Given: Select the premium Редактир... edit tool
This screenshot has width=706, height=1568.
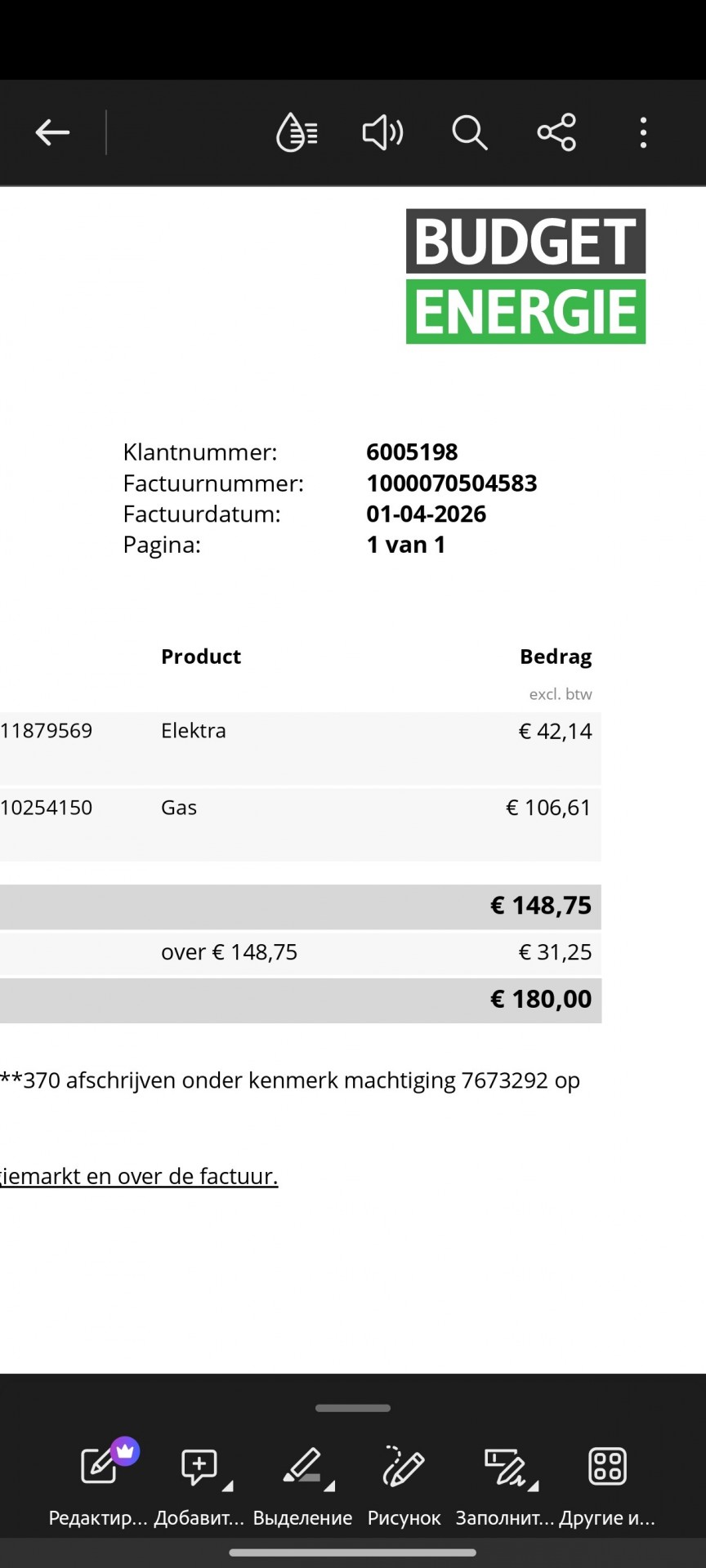Looking at the screenshot, I should [x=98, y=1481].
